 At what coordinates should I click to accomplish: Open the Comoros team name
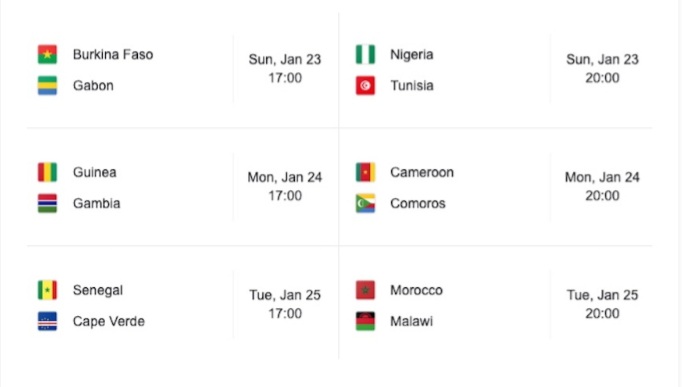418,204
